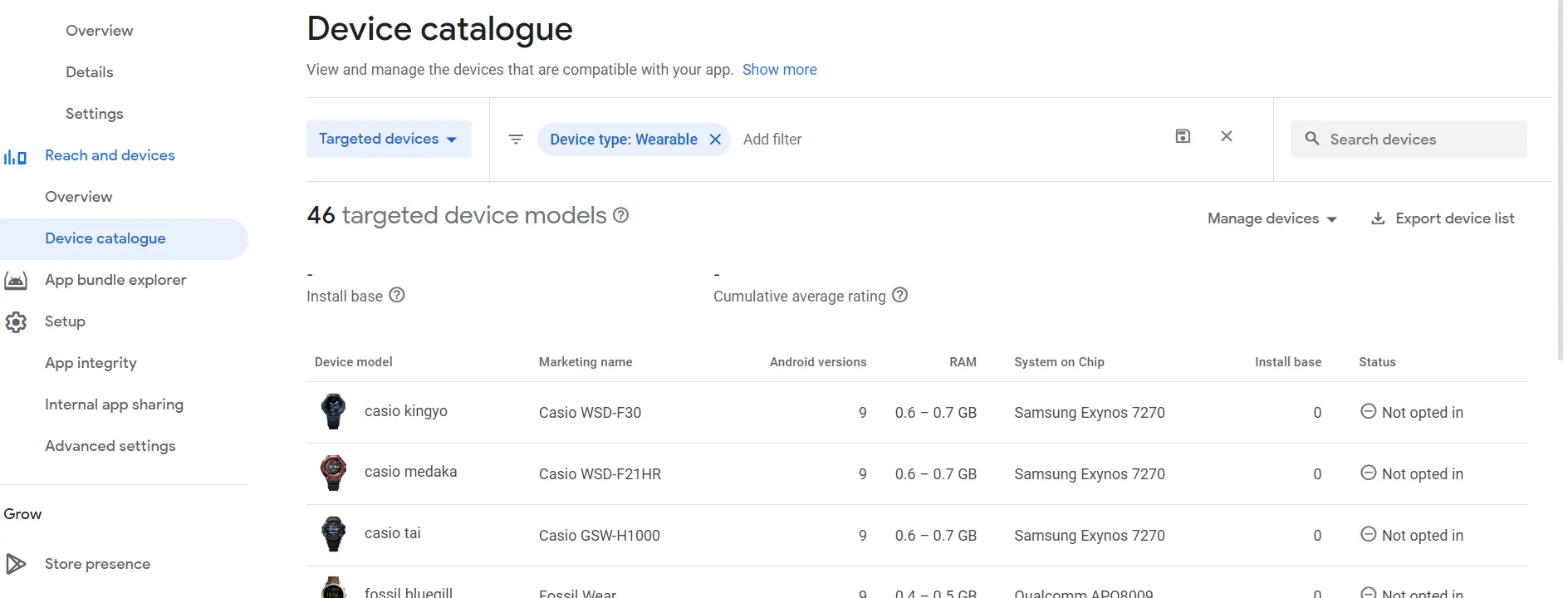Click the Not opted in icon for casio tai
This screenshot has height=598, width=1568.
tap(1369, 534)
